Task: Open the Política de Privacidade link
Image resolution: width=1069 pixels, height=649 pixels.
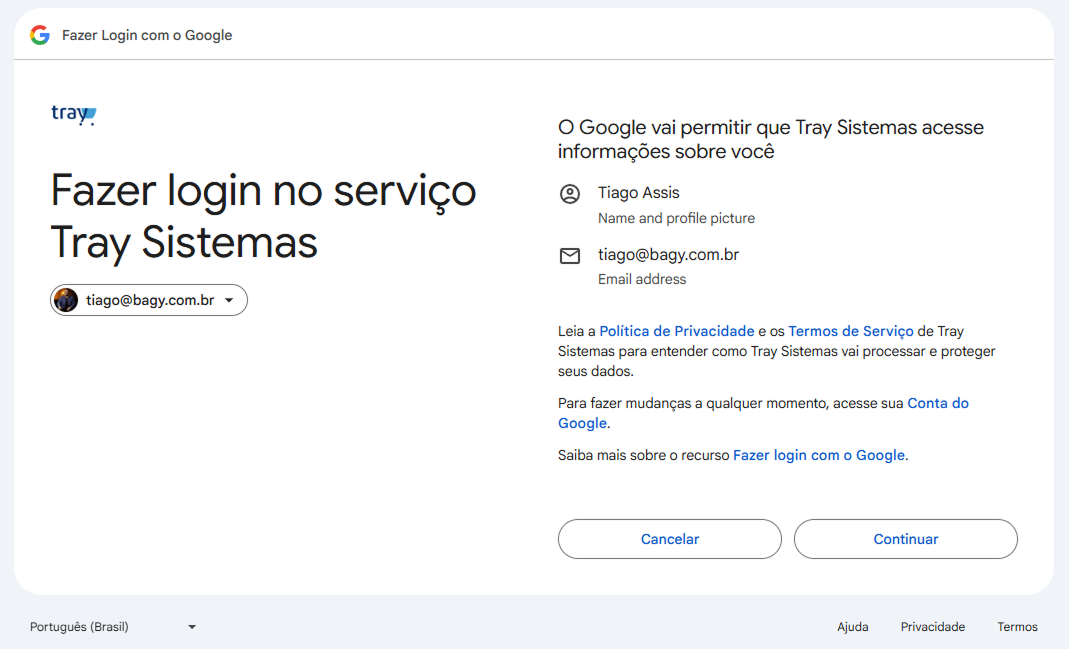Action: click(677, 331)
